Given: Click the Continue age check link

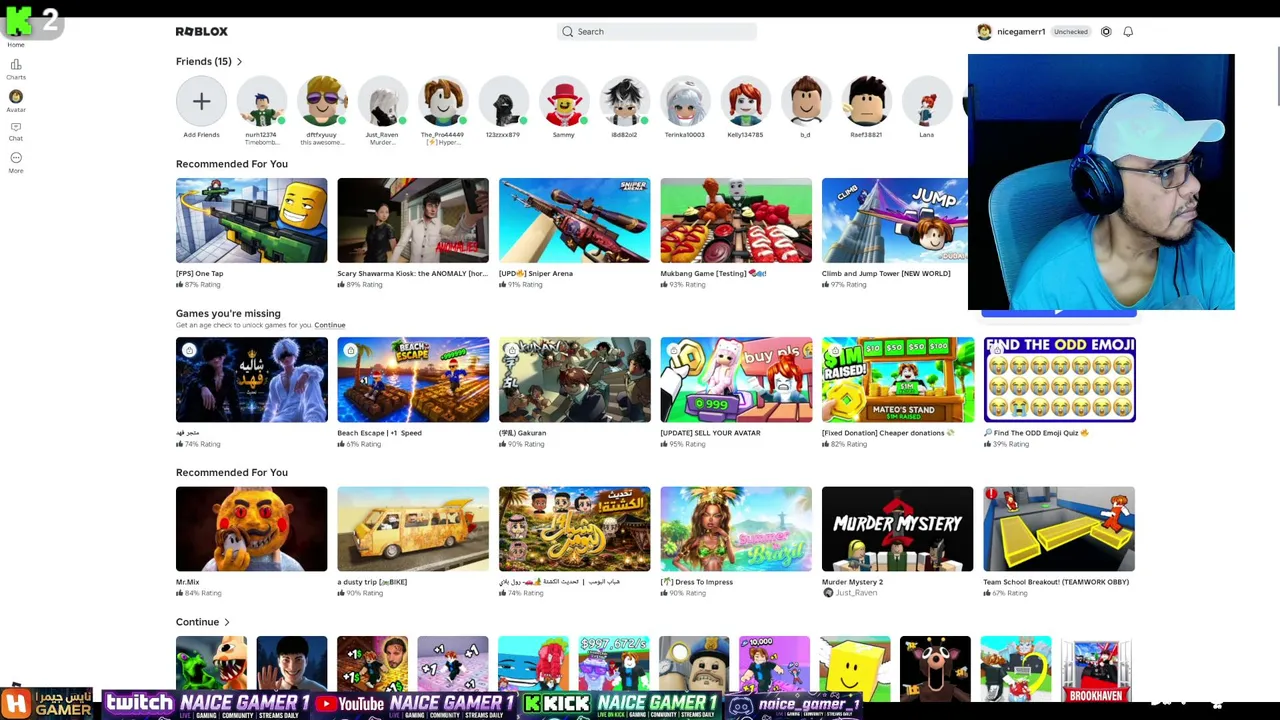Looking at the screenshot, I should click(x=330, y=325).
